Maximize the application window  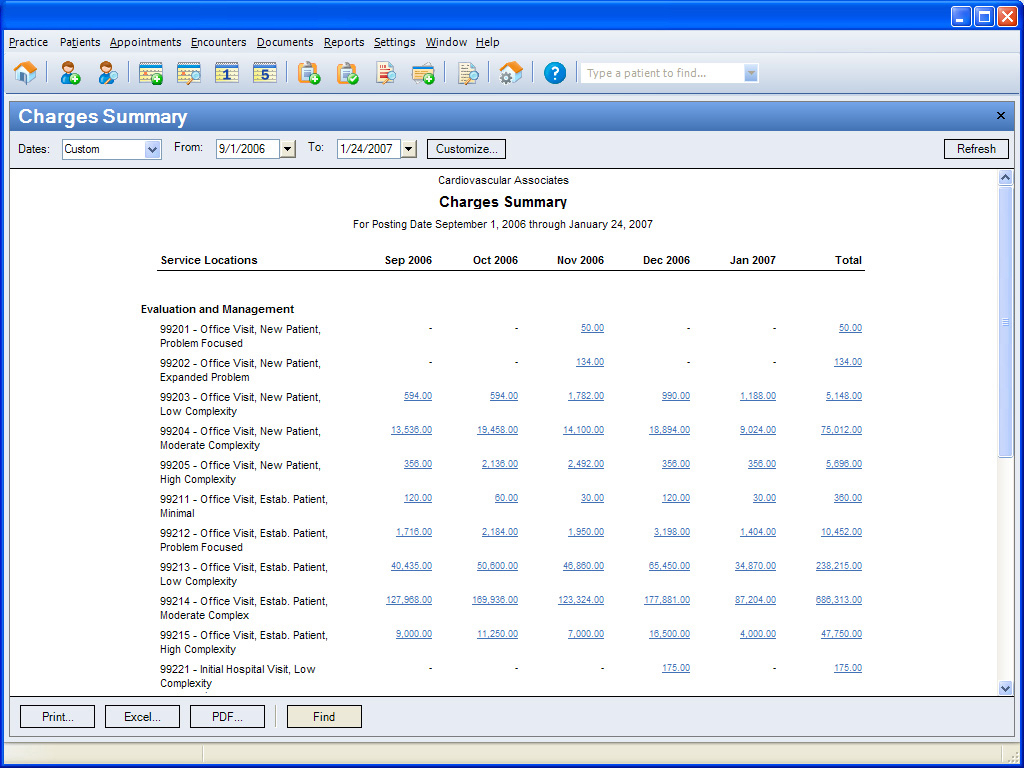pyautogui.click(x=984, y=16)
